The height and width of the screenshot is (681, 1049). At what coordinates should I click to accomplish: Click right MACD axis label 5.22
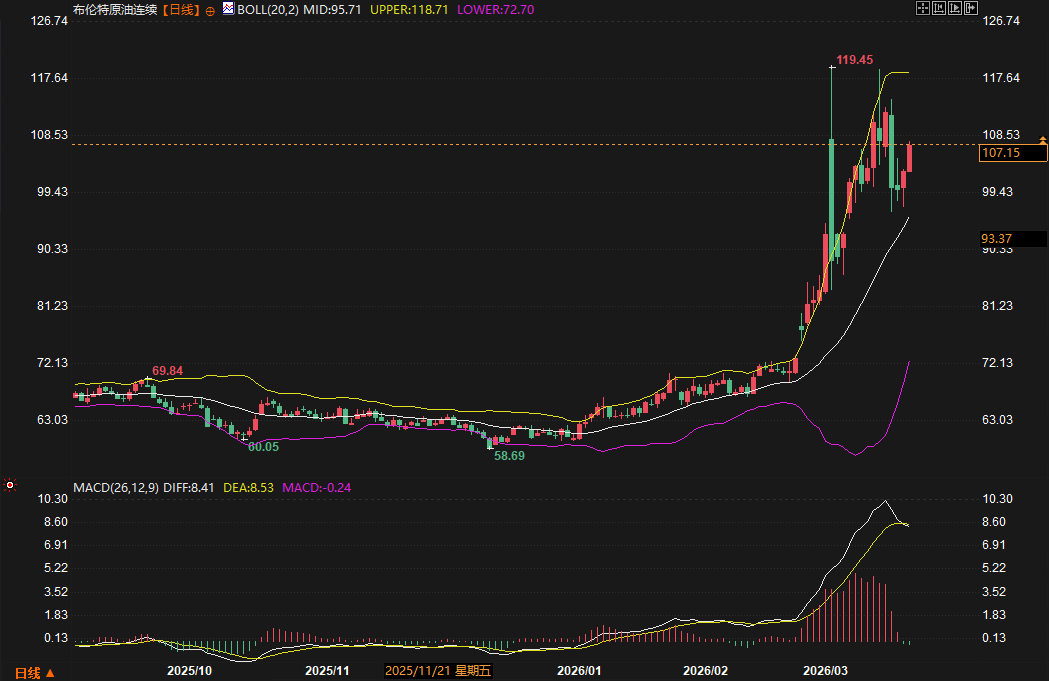(x=993, y=568)
